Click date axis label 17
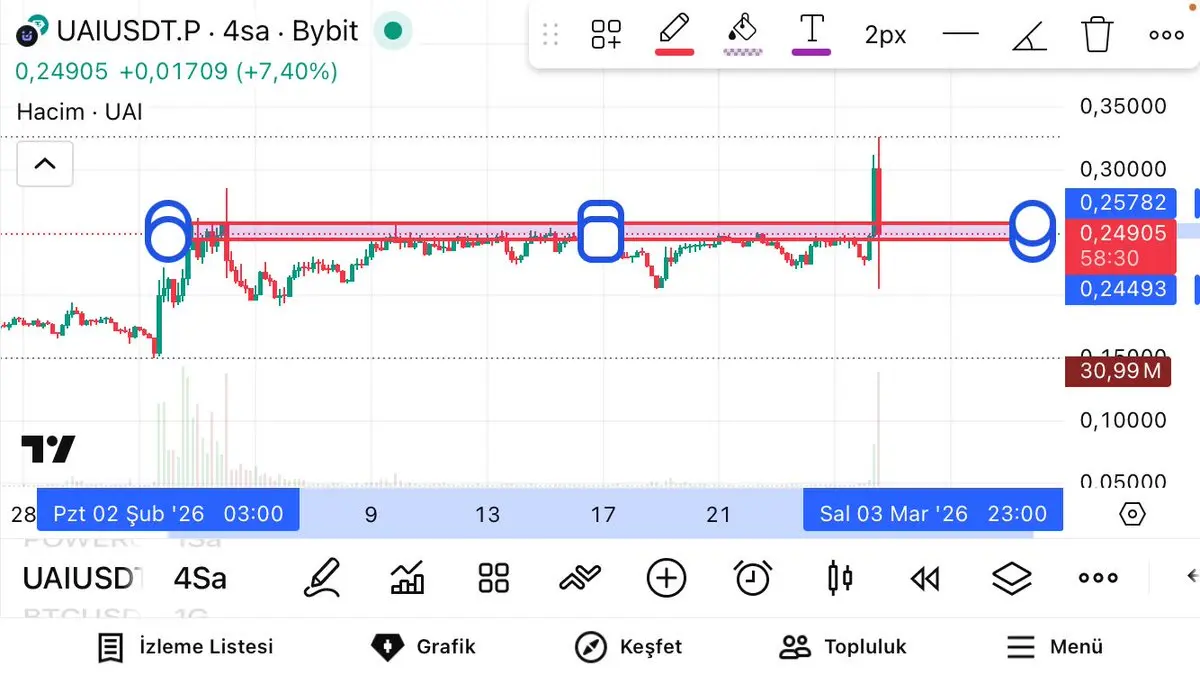This screenshot has width=1200, height=675. pos(602,515)
